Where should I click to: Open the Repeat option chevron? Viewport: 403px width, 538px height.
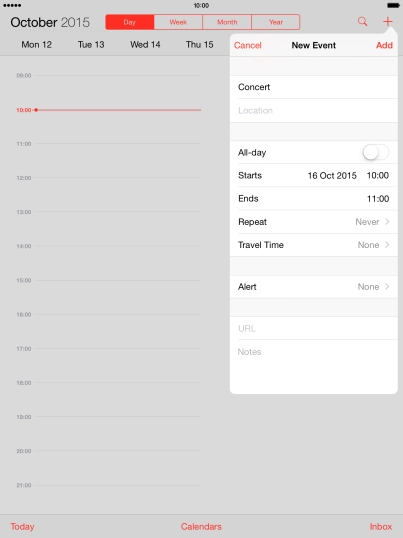(x=387, y=222)
